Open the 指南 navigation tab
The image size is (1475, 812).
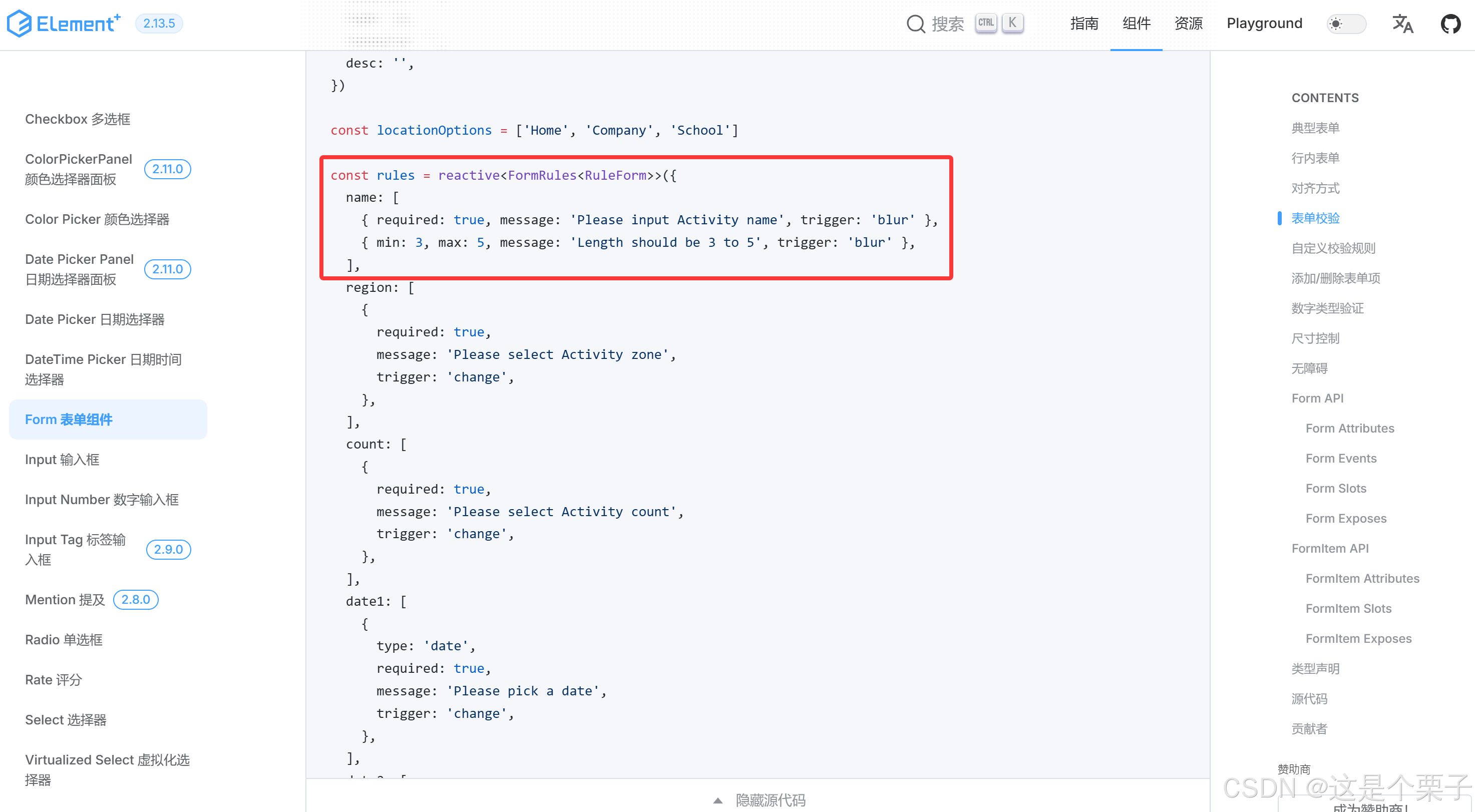coord(1084,24)
